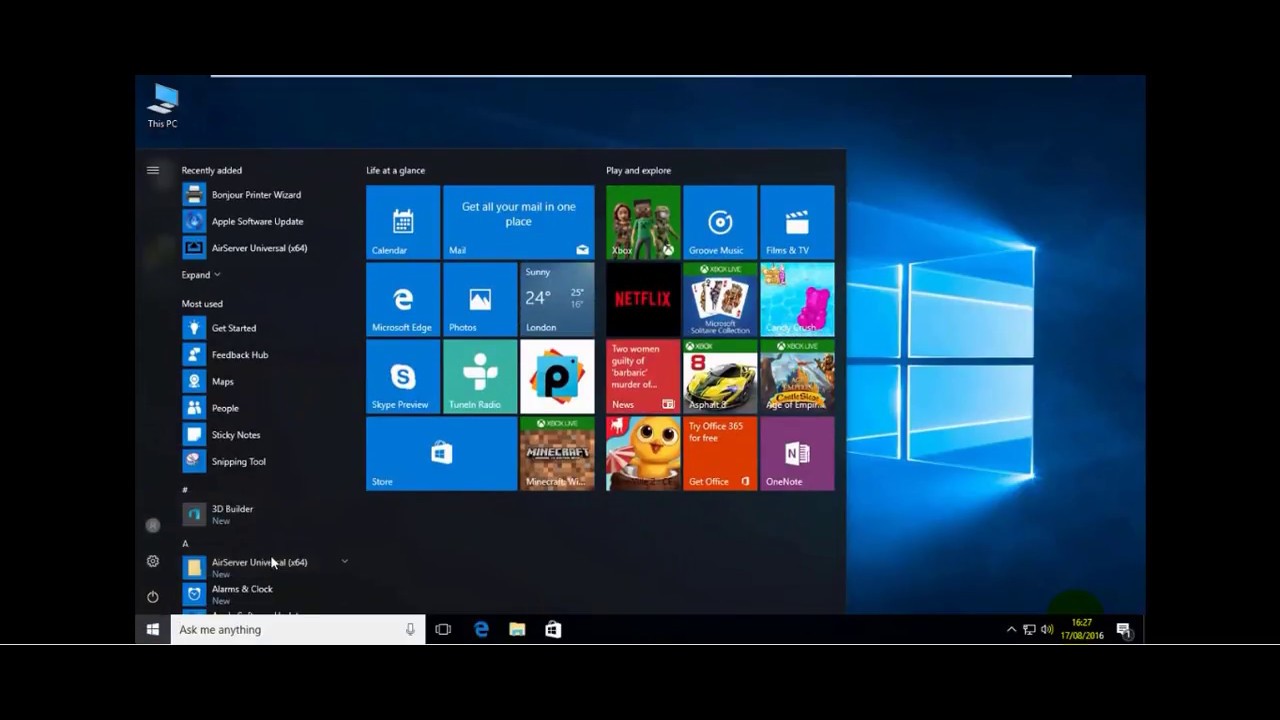Open the Age of Empires tile
This screenshot has width=1280, height=720.
tap(797, 376)
